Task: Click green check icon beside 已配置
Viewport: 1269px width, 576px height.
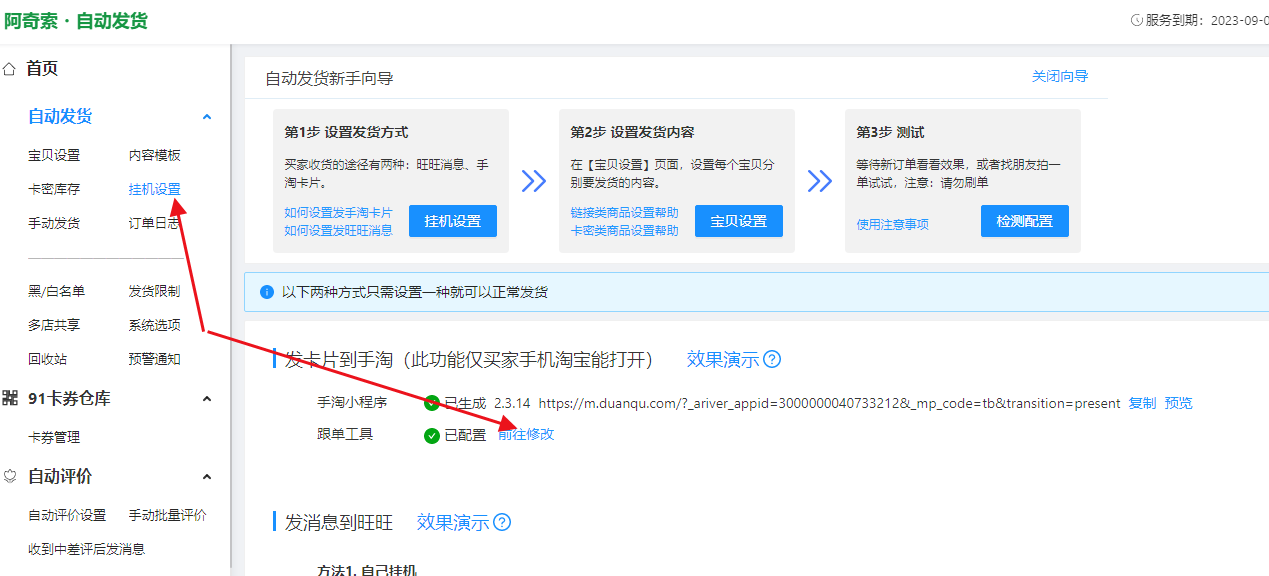Action: [x=432, y=435]
